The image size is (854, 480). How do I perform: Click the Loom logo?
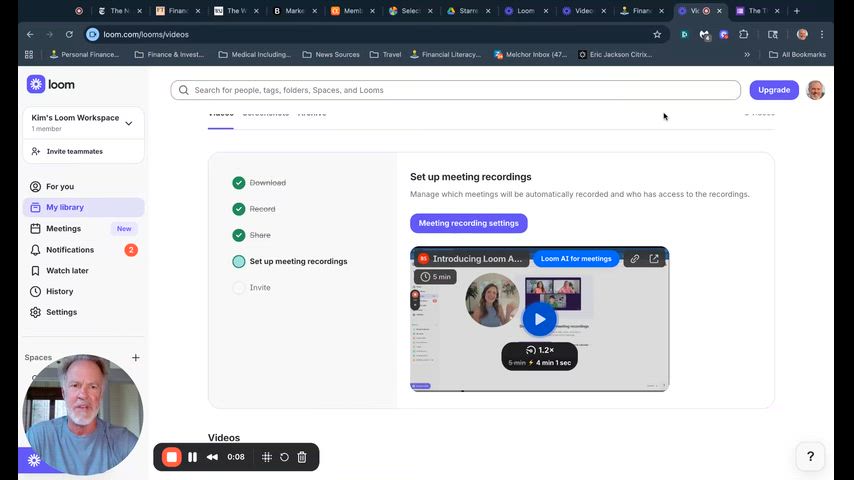(51, 84)
